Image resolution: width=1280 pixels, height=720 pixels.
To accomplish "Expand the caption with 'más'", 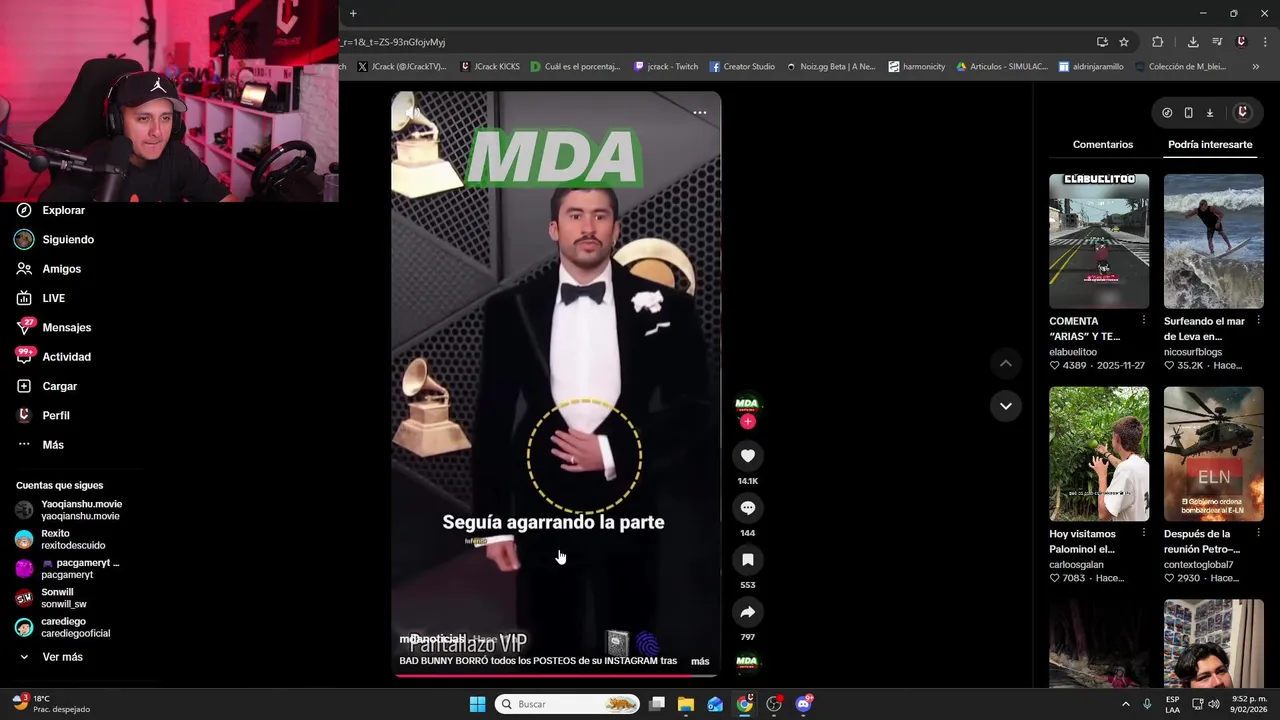I will (x=700, y=661).
